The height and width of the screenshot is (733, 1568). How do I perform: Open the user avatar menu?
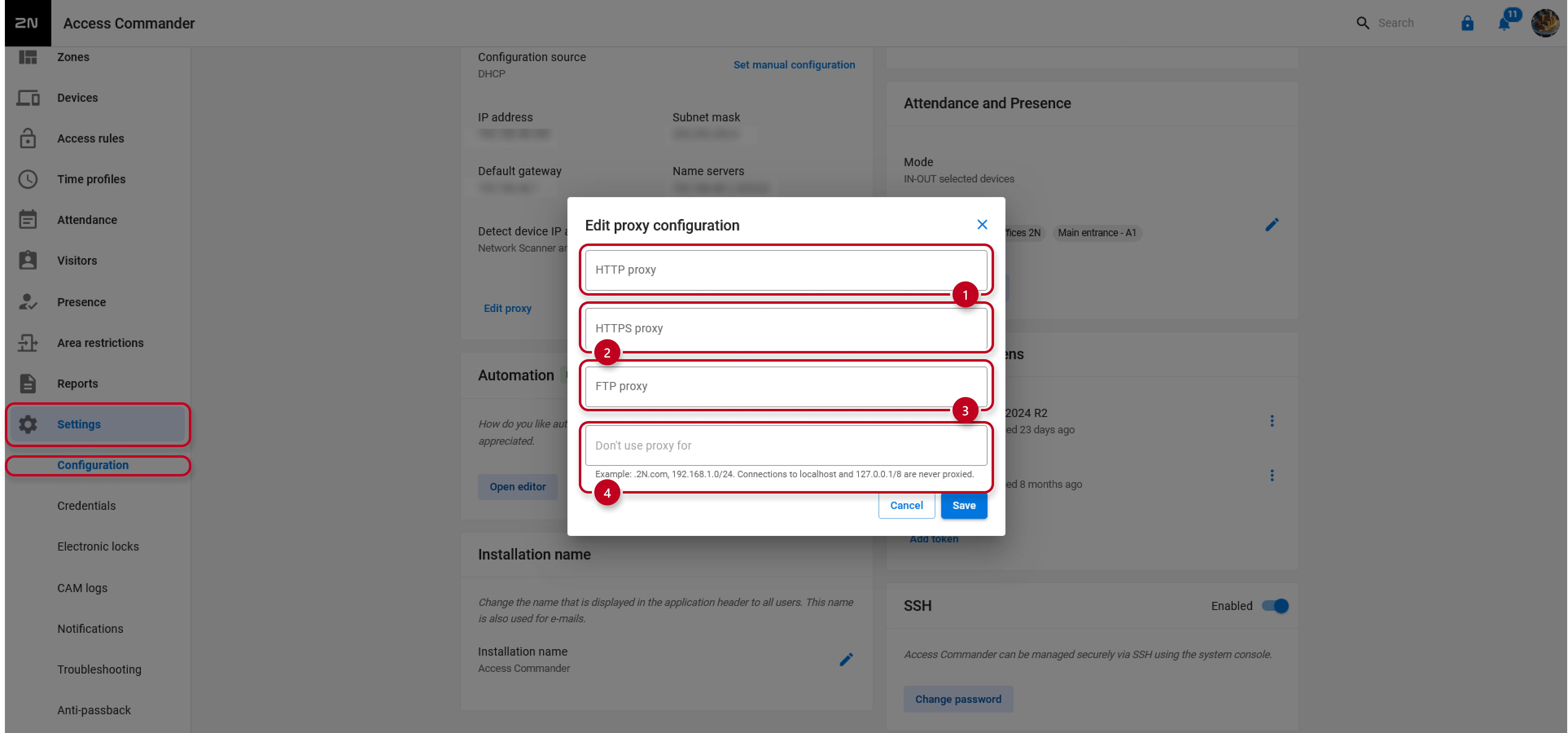(x=1546, y=23)
